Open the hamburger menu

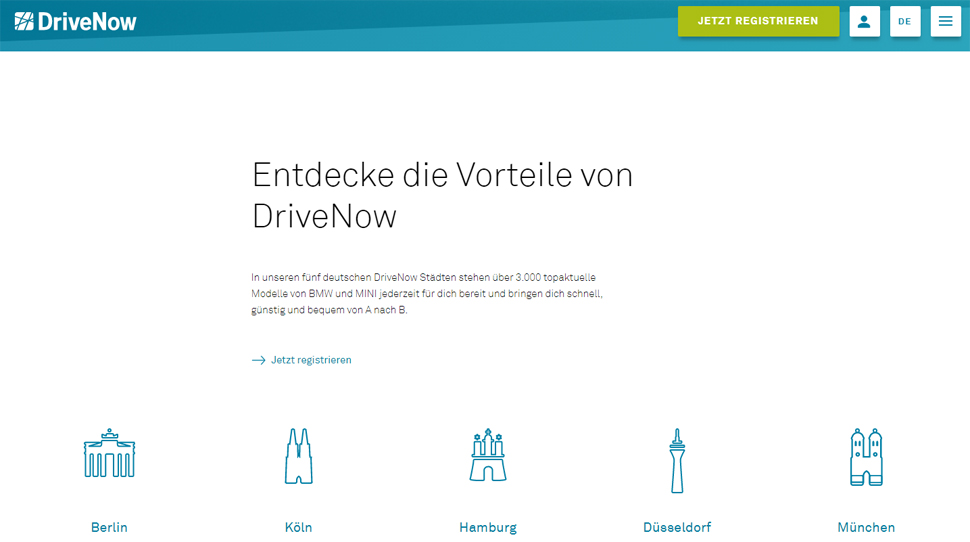pos(945,22)
